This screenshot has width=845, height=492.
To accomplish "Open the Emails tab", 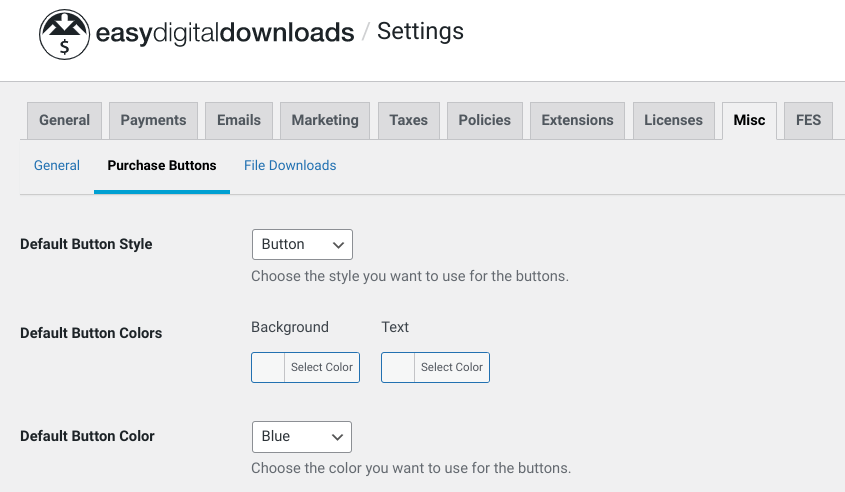I will (x=239, y=120).
